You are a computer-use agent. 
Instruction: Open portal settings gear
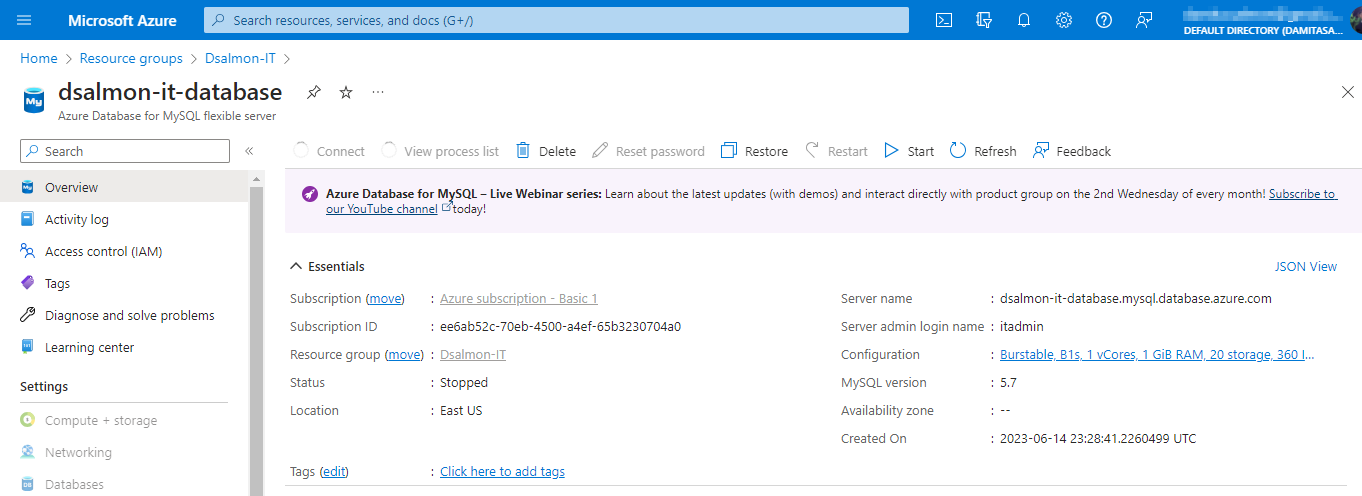click(1064, 20)
